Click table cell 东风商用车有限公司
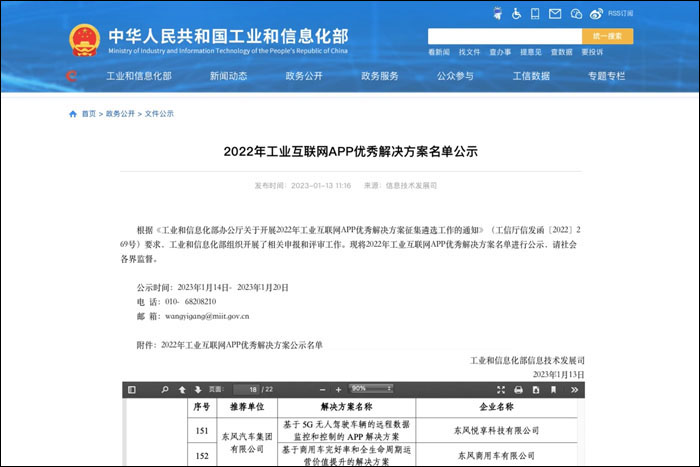 (496, 455)
